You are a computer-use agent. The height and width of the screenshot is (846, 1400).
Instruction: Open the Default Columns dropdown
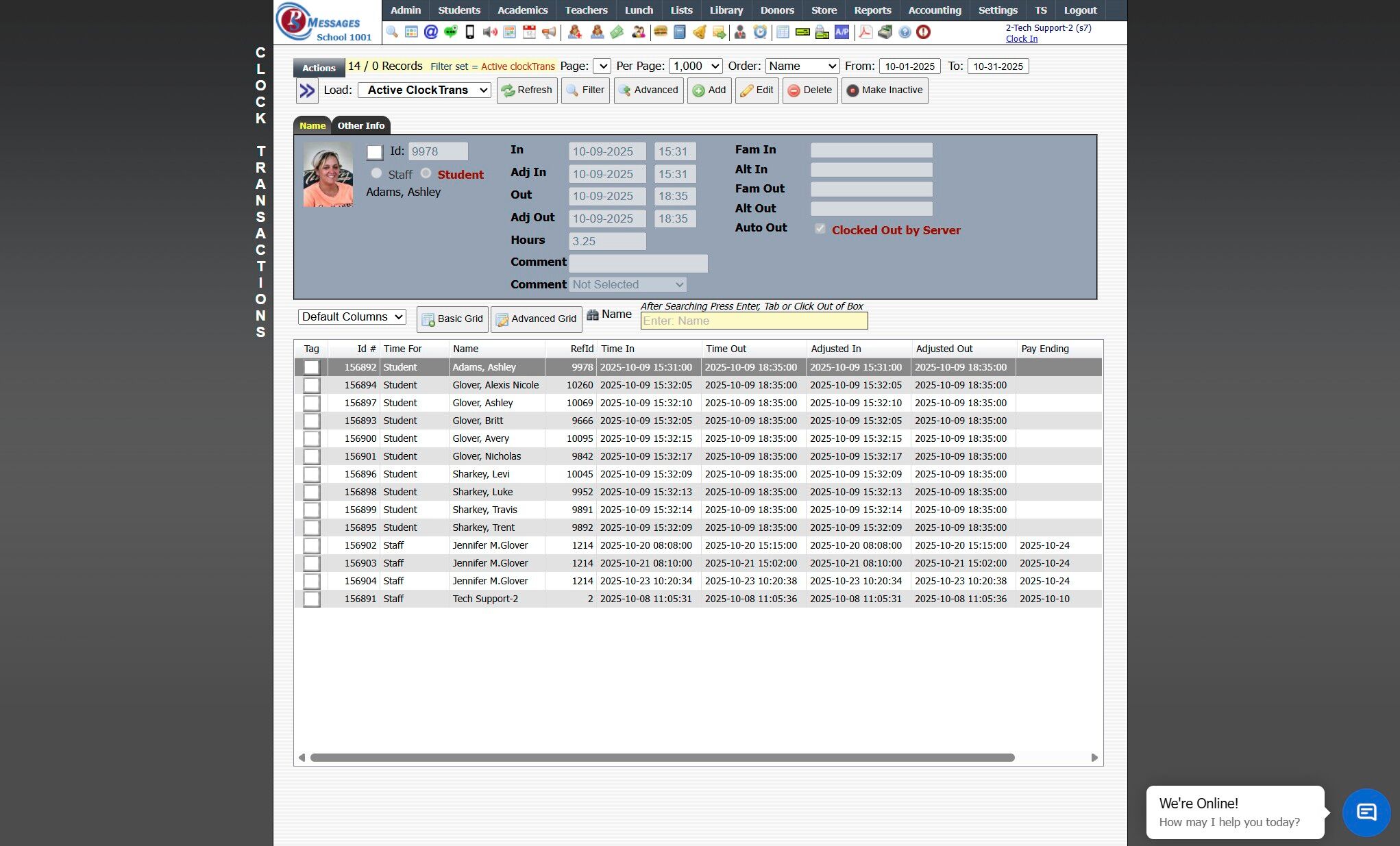(x=352, y=317)
